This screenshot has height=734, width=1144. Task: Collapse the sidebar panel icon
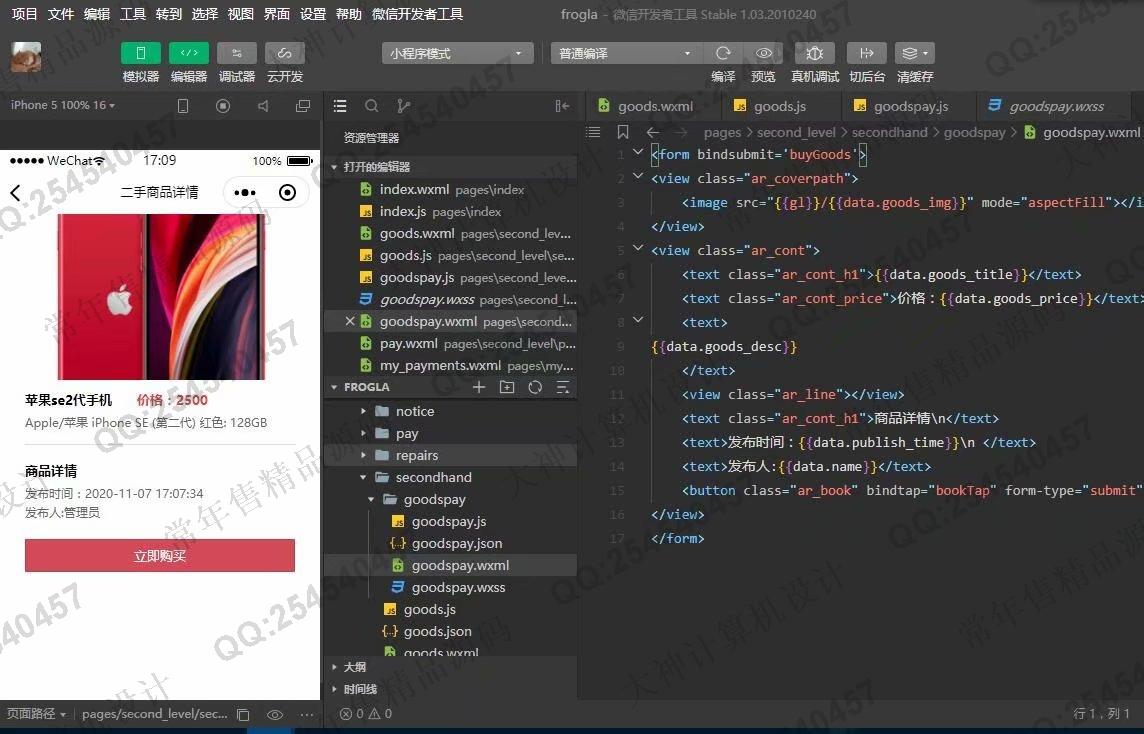(562, 107)
